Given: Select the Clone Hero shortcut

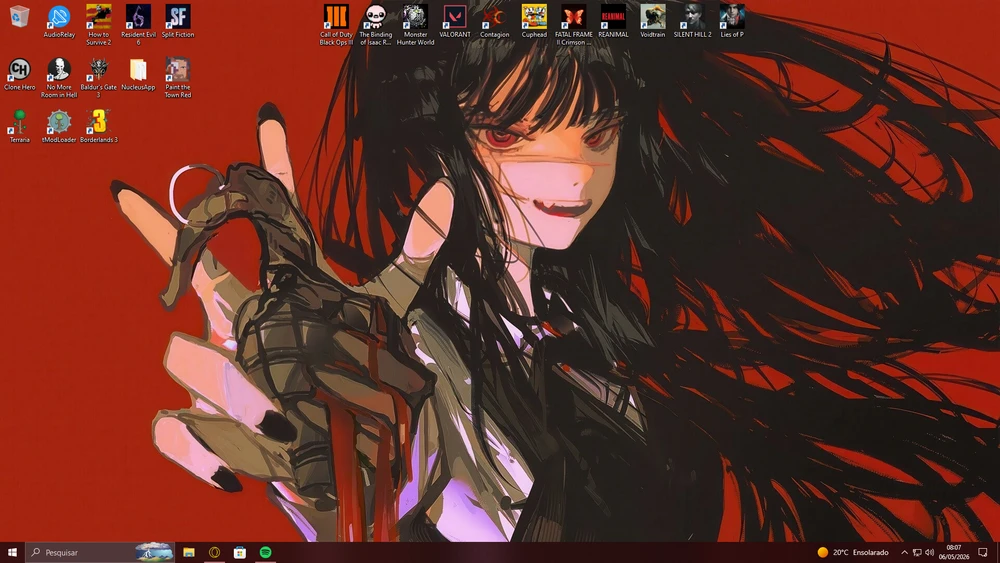Looking at the screenshot, I should point(19,74).
